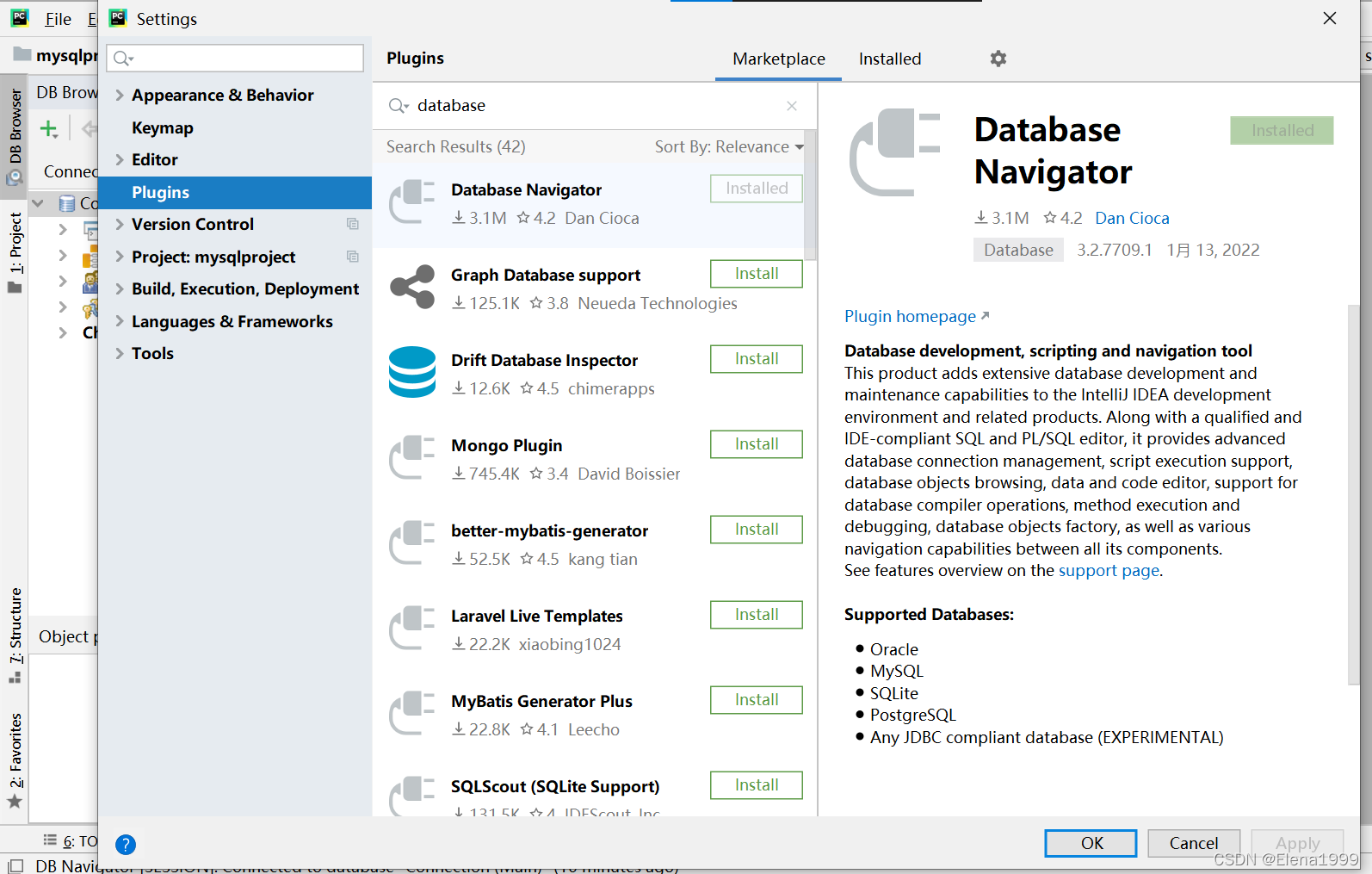The height and width of the screenshot is (874, 1372).
Task: Click the search magnifier in plugin search
Action: coord(398,106)
